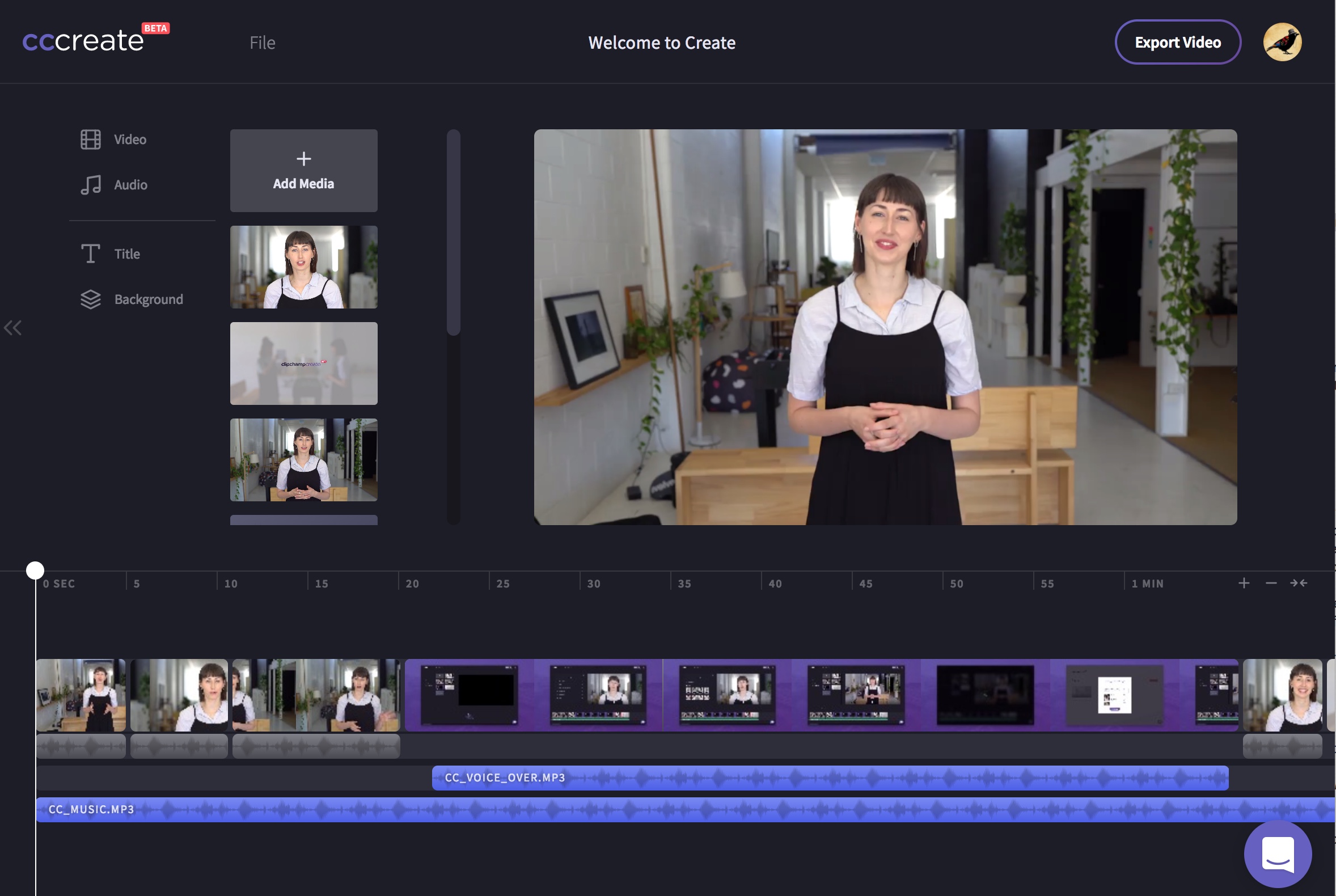
Task: Collapse the left sidebar panel
Action: coord(12,327)
